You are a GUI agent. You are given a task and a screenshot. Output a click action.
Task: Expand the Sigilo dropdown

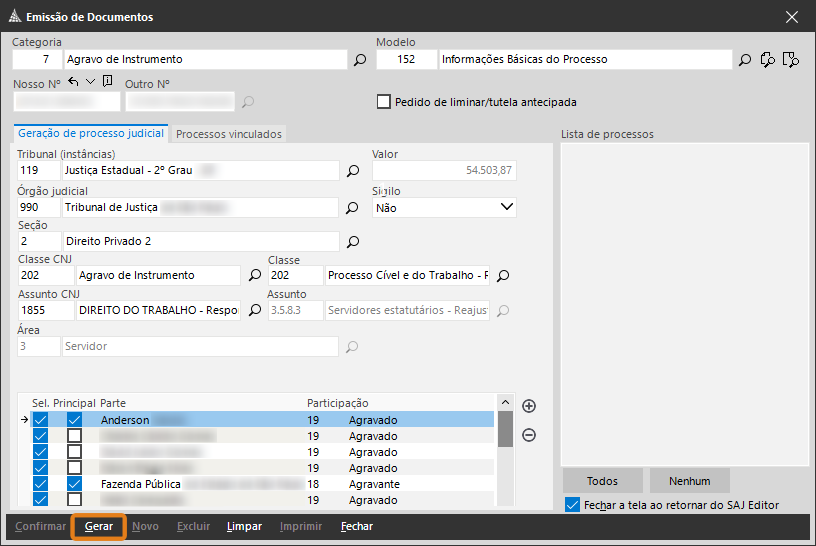pyautogui.click(x=505, y=208)
